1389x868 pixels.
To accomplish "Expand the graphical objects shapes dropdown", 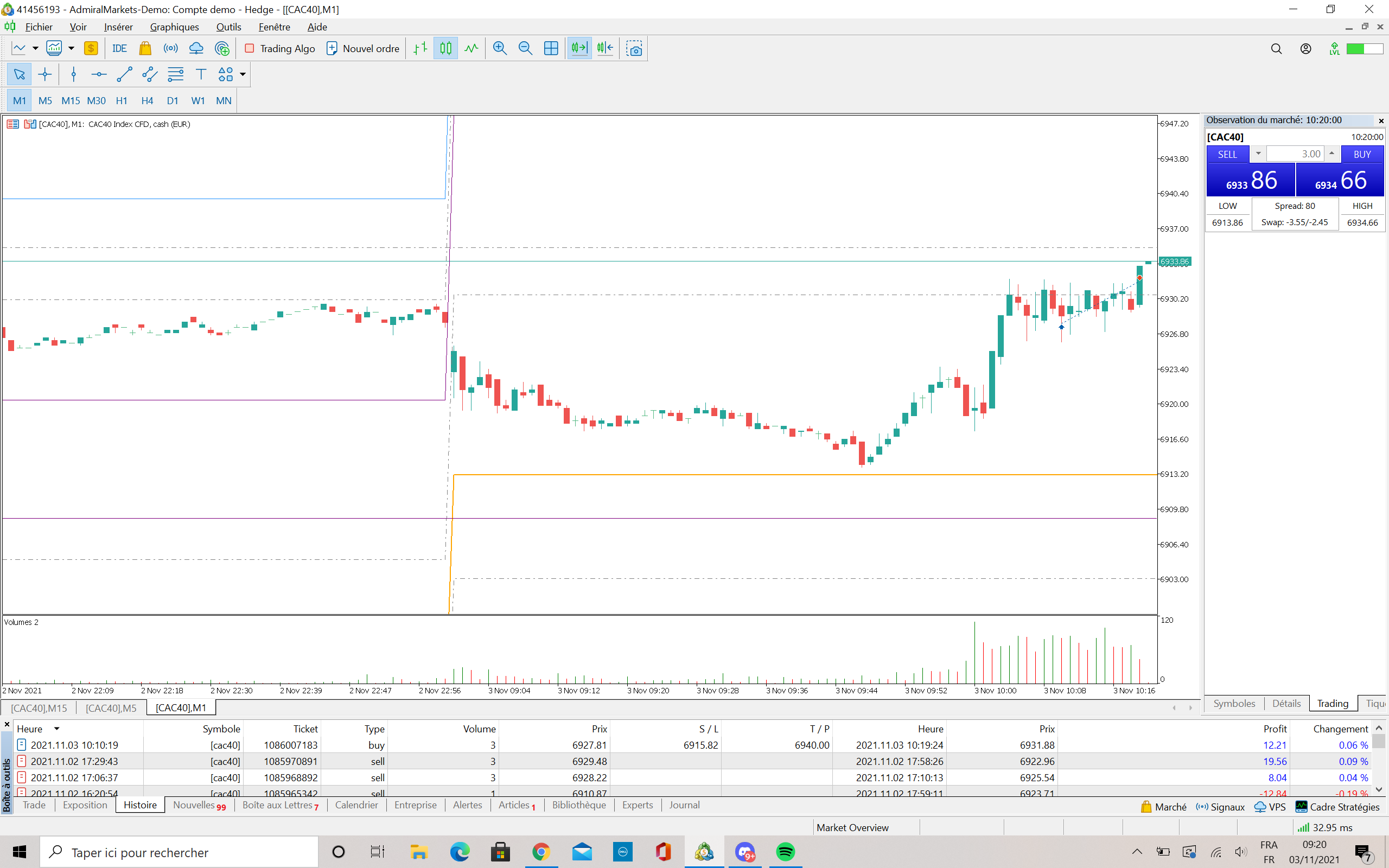I will point(243,75).
